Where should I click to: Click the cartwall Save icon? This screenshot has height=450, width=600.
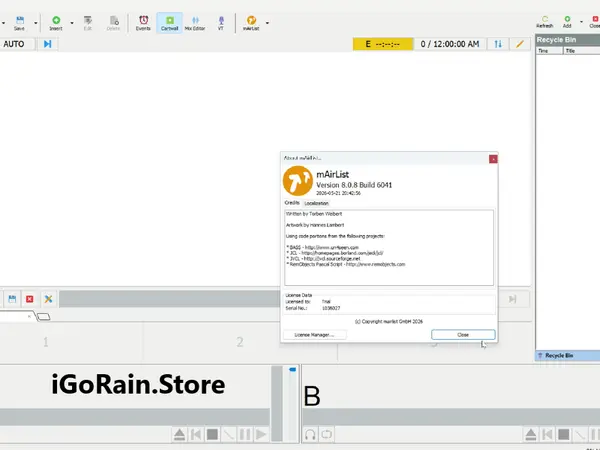[12, 299]
